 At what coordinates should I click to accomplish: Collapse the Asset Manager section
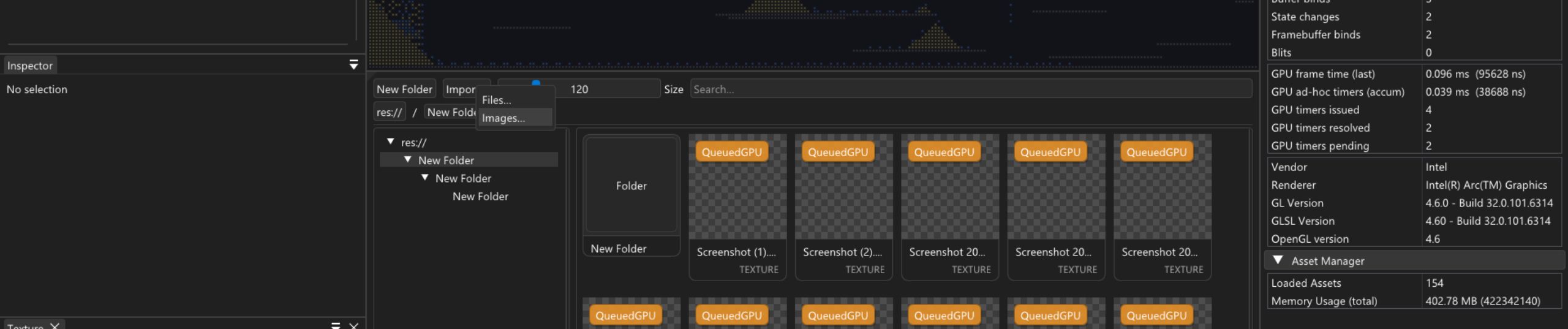(1278, 260)
